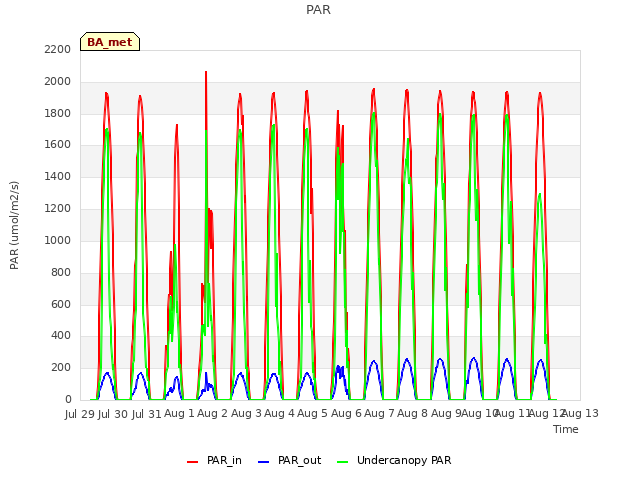Image resolution: width=640 pixels, height=480 pixels.
Task: Click the 1400 y-axis tick label
Action: click(x=58, y=177)
